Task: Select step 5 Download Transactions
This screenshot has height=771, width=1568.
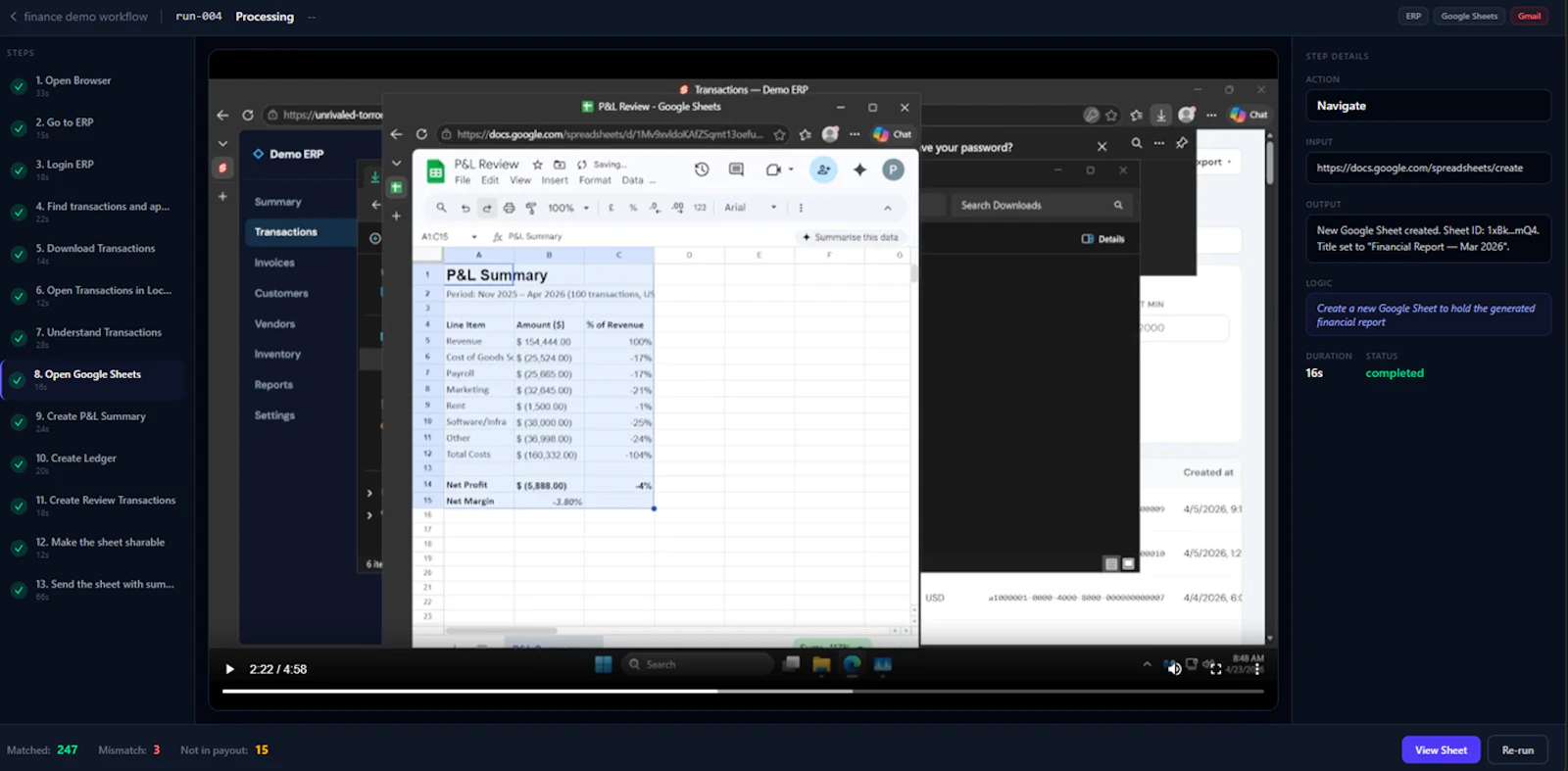Action: [93, 254]
